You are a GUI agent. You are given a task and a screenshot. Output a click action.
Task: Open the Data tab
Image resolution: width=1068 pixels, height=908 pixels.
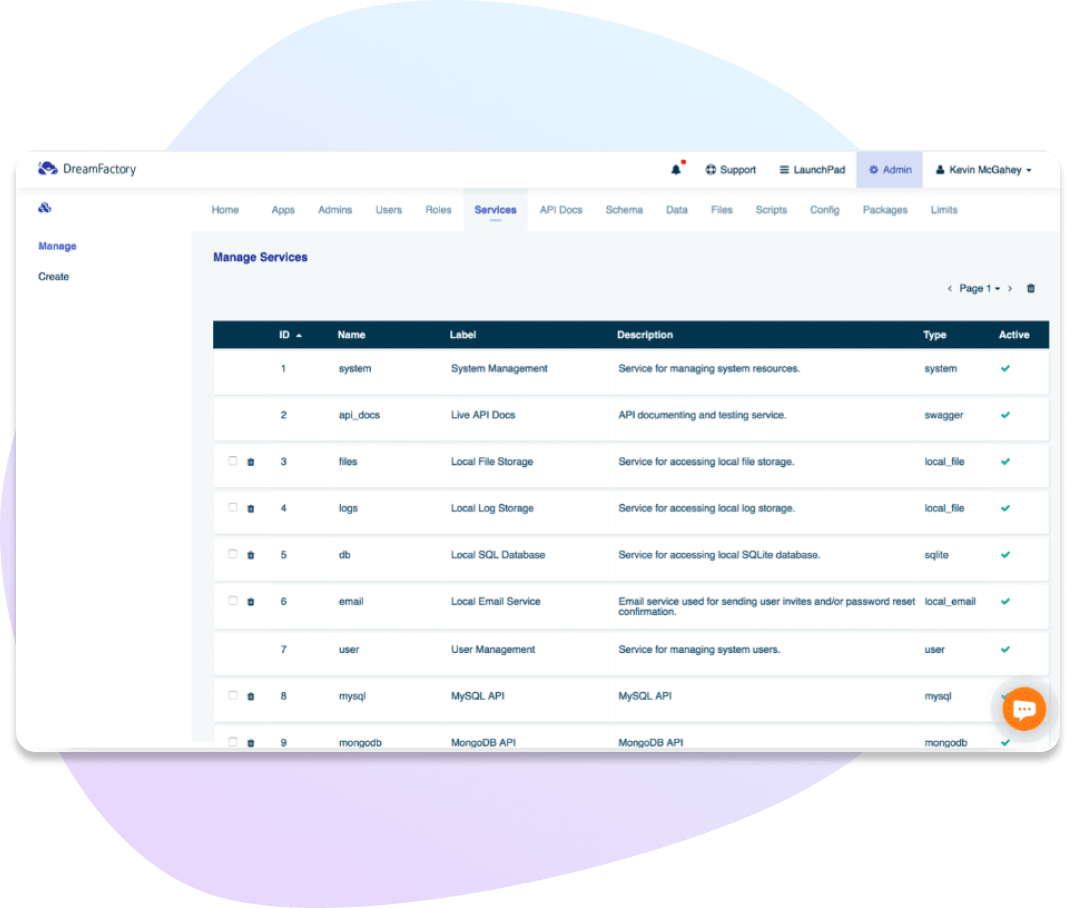click(x=676, y=210)
